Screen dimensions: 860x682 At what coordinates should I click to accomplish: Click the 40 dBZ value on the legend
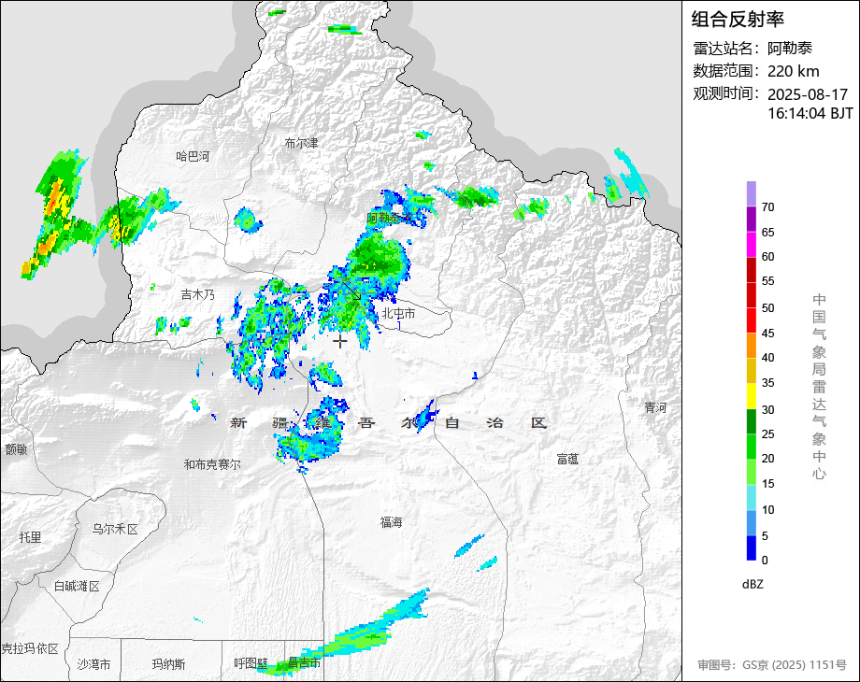[x=768, y=358]
